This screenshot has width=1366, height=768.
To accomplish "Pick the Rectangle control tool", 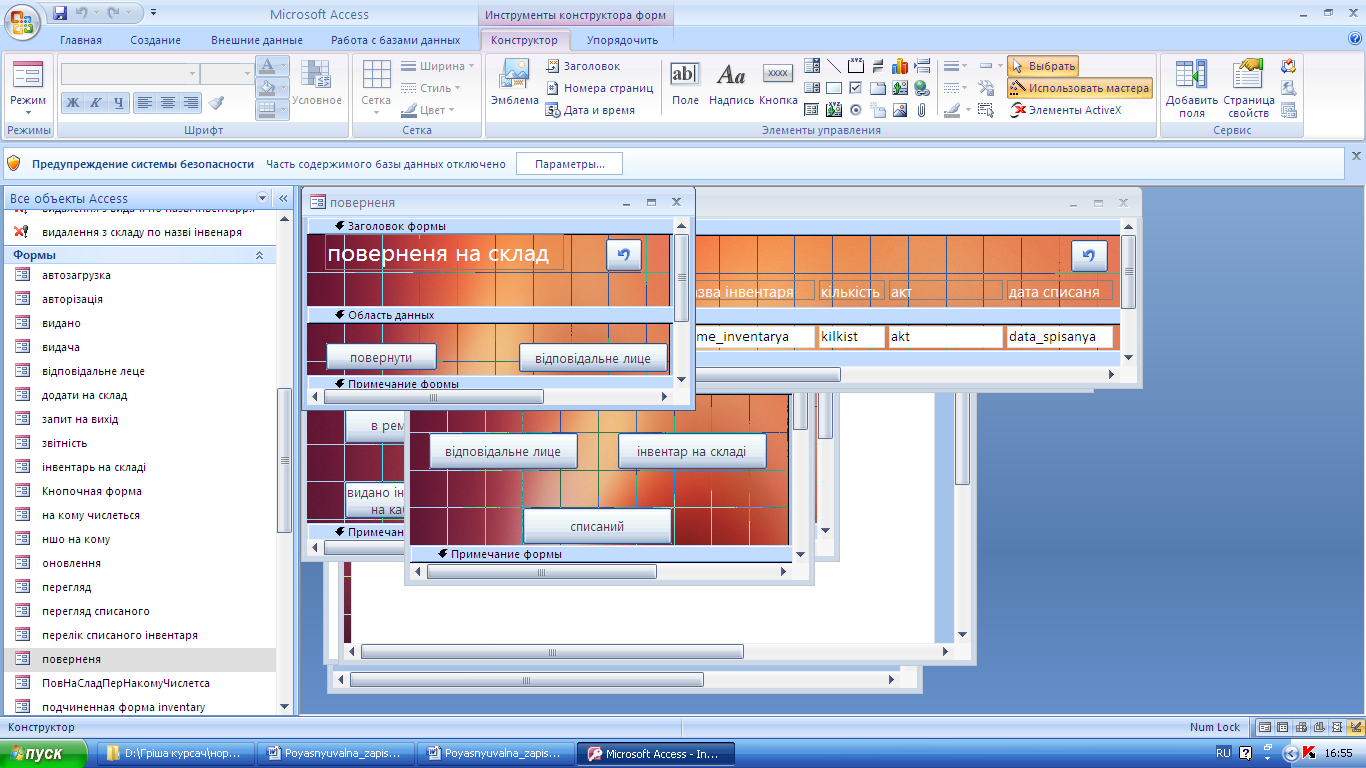I will [x=833, y=88].
